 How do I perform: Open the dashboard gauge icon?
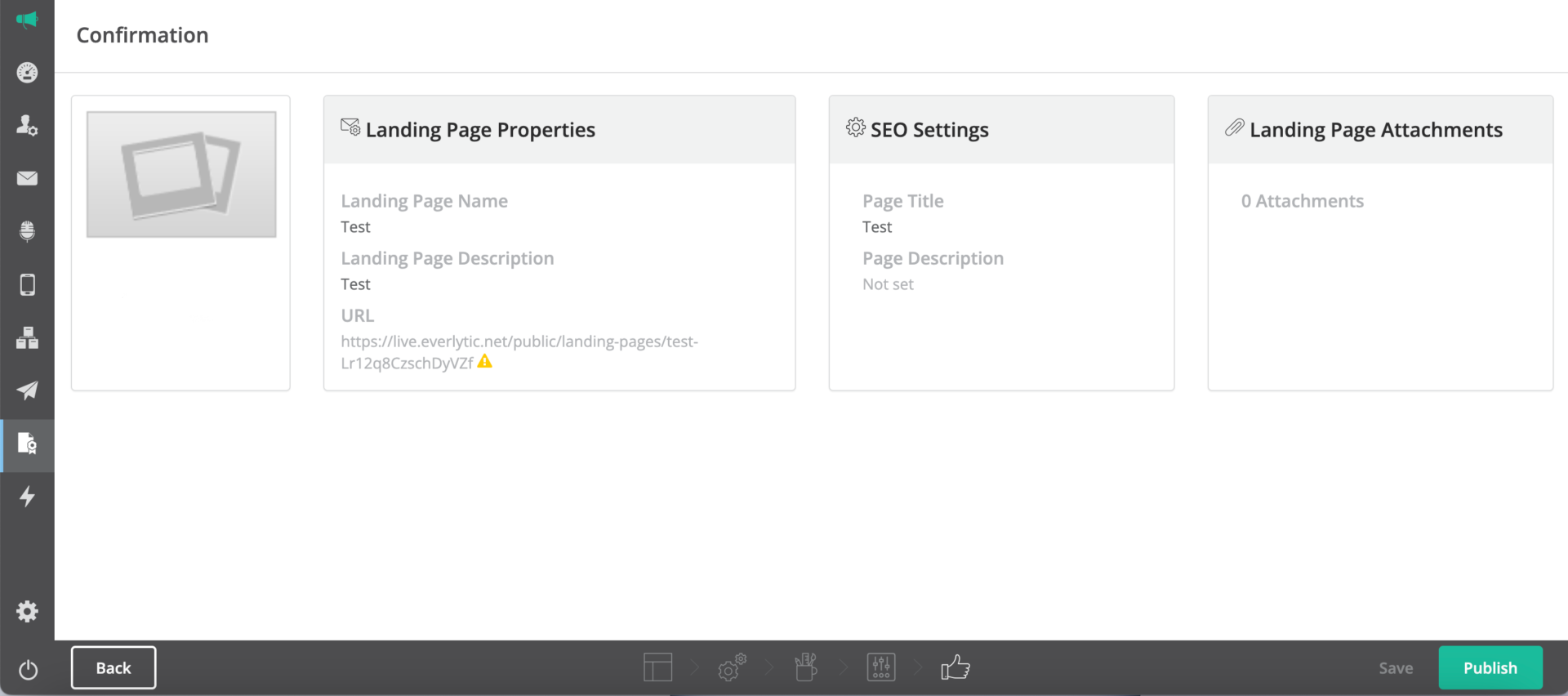click(x=27, y=73)
